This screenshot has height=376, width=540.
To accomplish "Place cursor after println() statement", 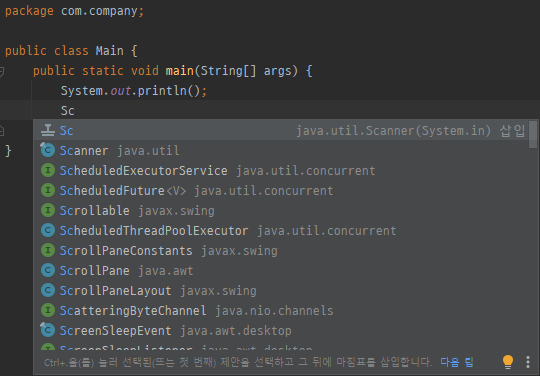I will (207, 91).
